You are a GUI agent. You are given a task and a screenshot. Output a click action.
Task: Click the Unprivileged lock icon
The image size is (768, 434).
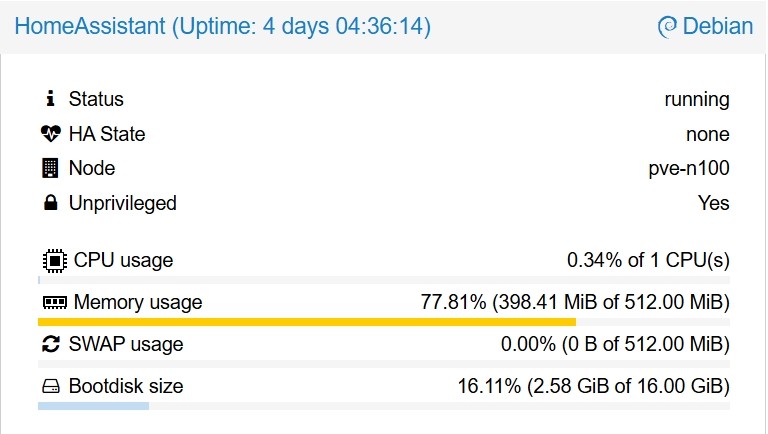51,203
